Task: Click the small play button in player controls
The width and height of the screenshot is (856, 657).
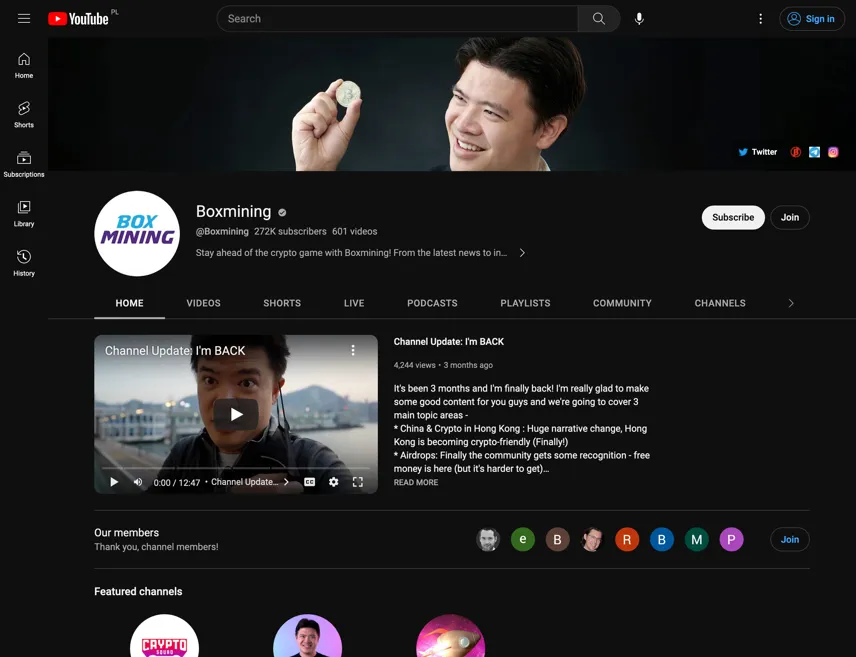Action: pos(114,482)
